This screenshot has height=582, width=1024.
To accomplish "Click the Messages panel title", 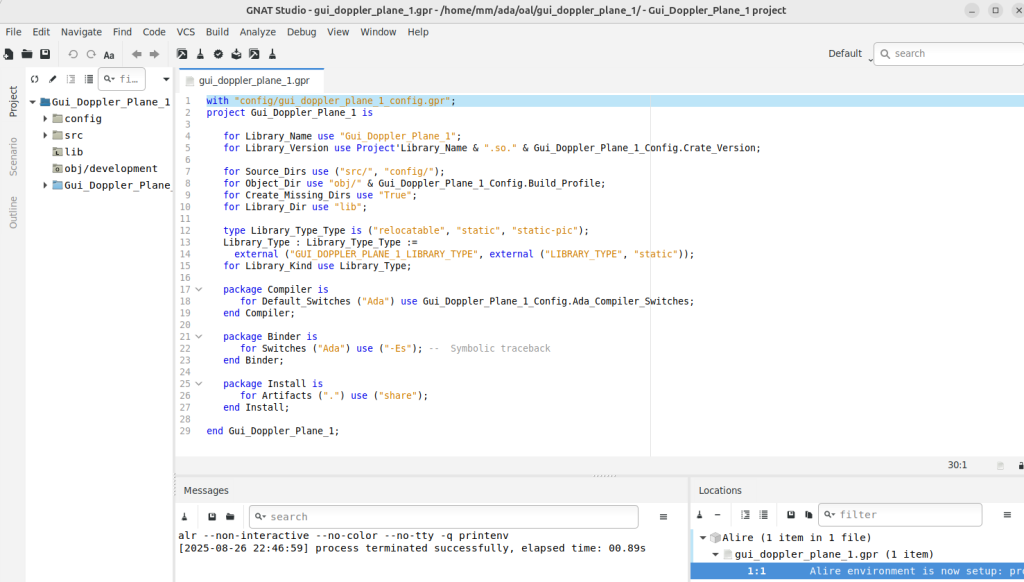I will [x=206, y=491].
